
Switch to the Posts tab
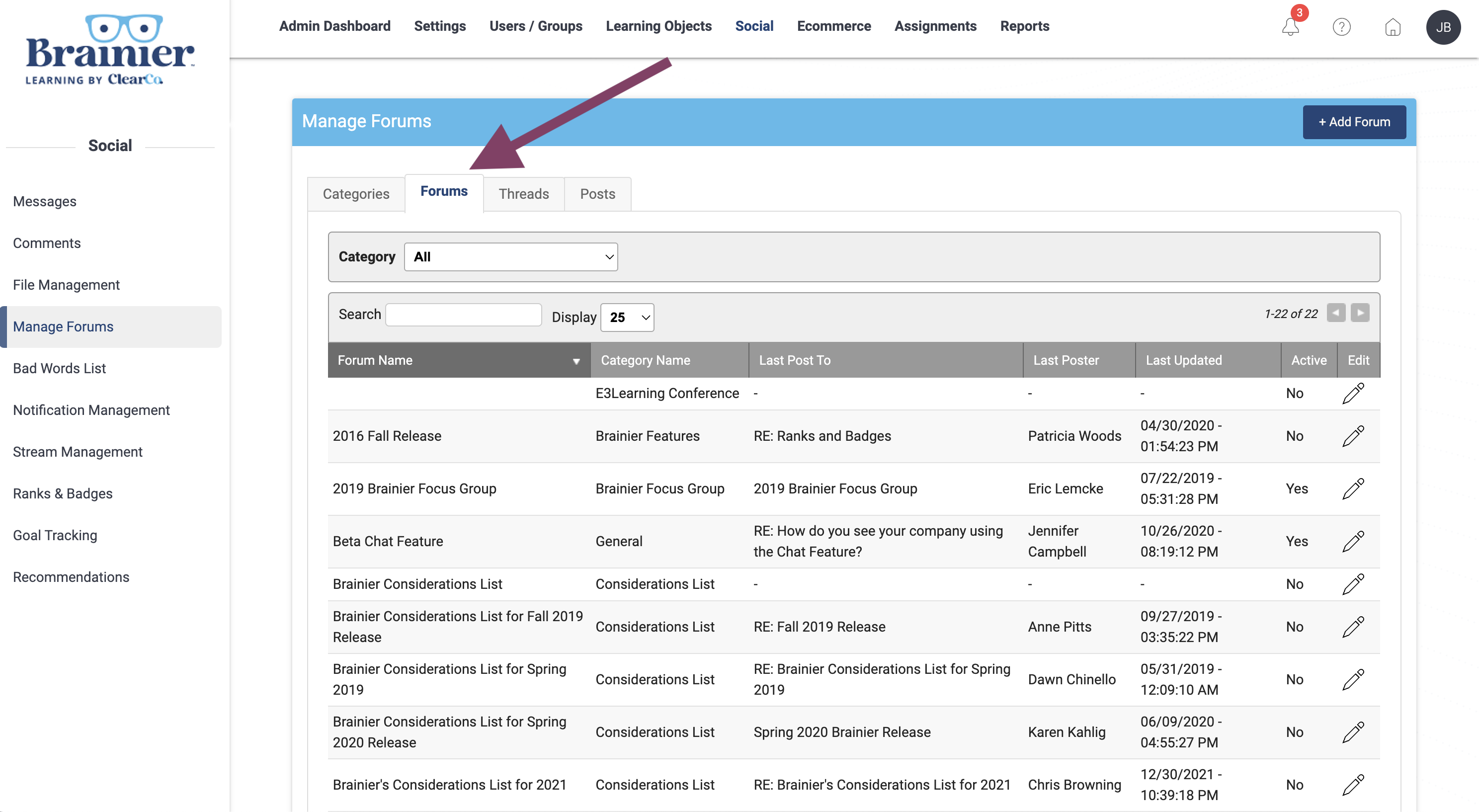[597, 194]
